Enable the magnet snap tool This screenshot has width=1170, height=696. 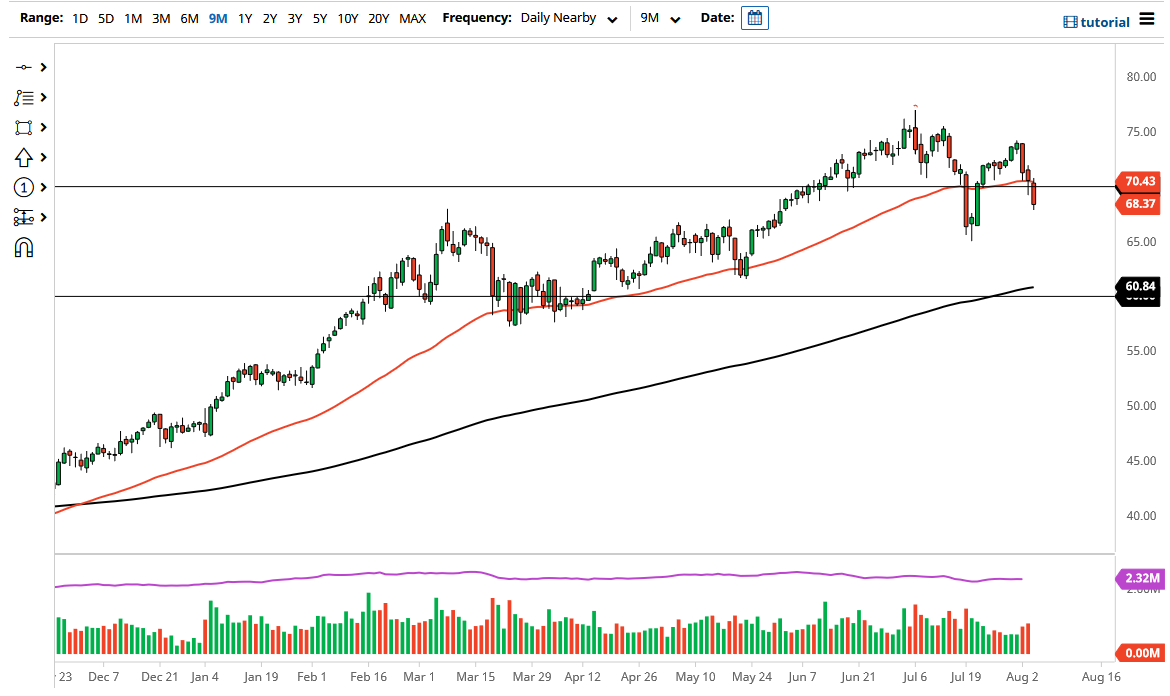click(24, 246)
